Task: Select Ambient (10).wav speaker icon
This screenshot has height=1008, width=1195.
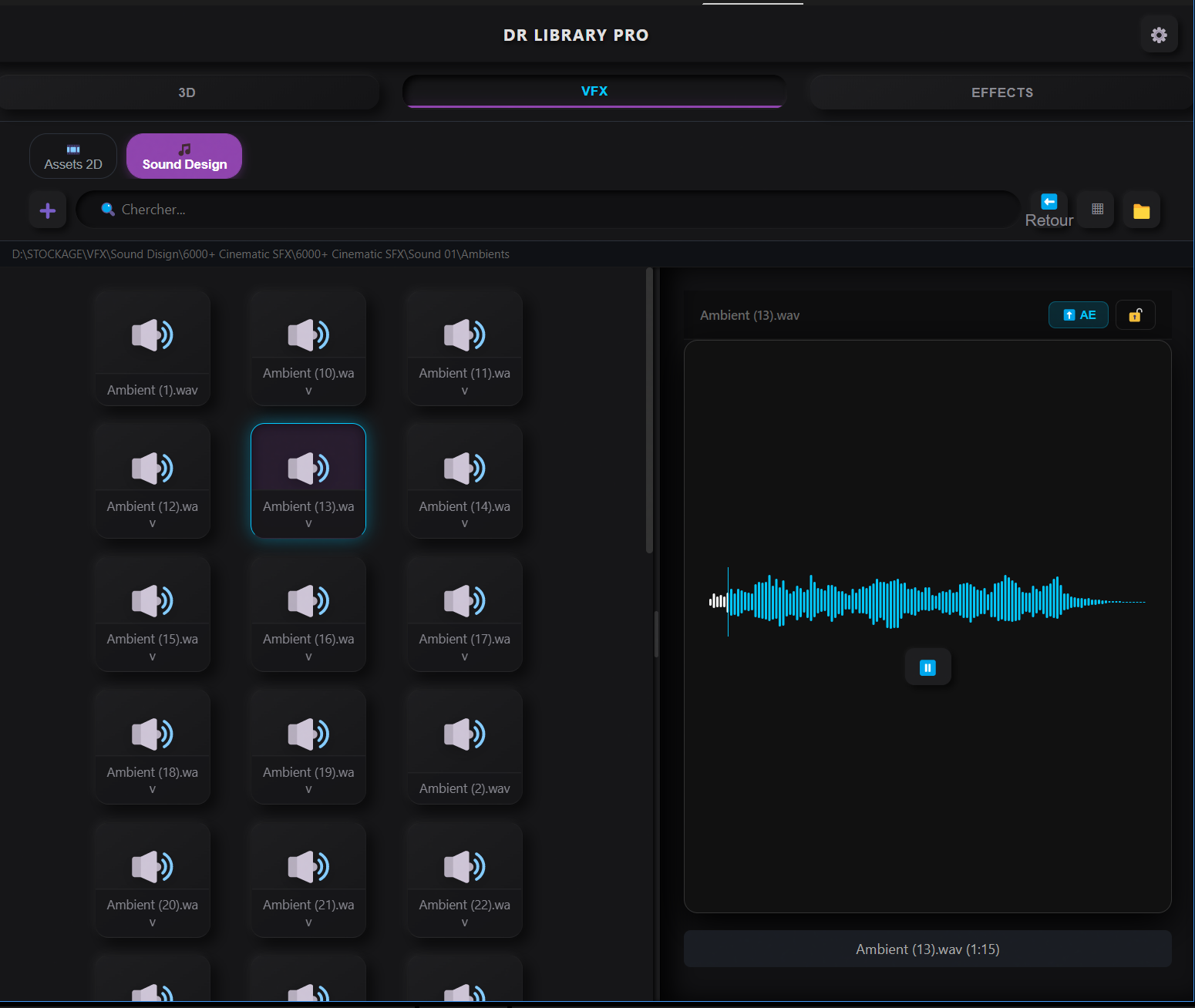Action: point(308,334)
